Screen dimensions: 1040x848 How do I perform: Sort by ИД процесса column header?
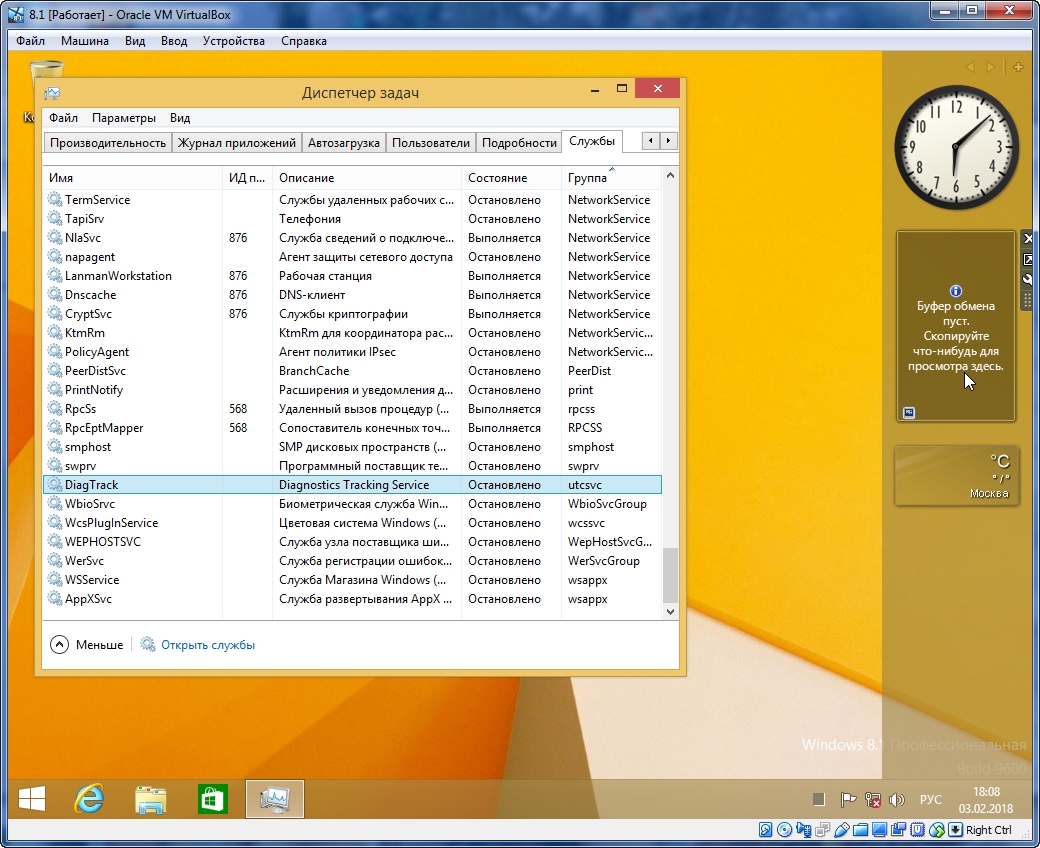coord(247,178)
